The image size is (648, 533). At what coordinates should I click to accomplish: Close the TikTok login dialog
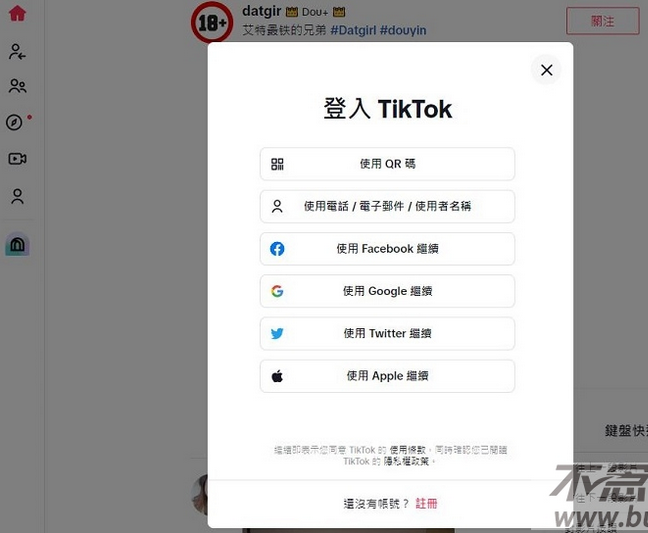(546, 70)
